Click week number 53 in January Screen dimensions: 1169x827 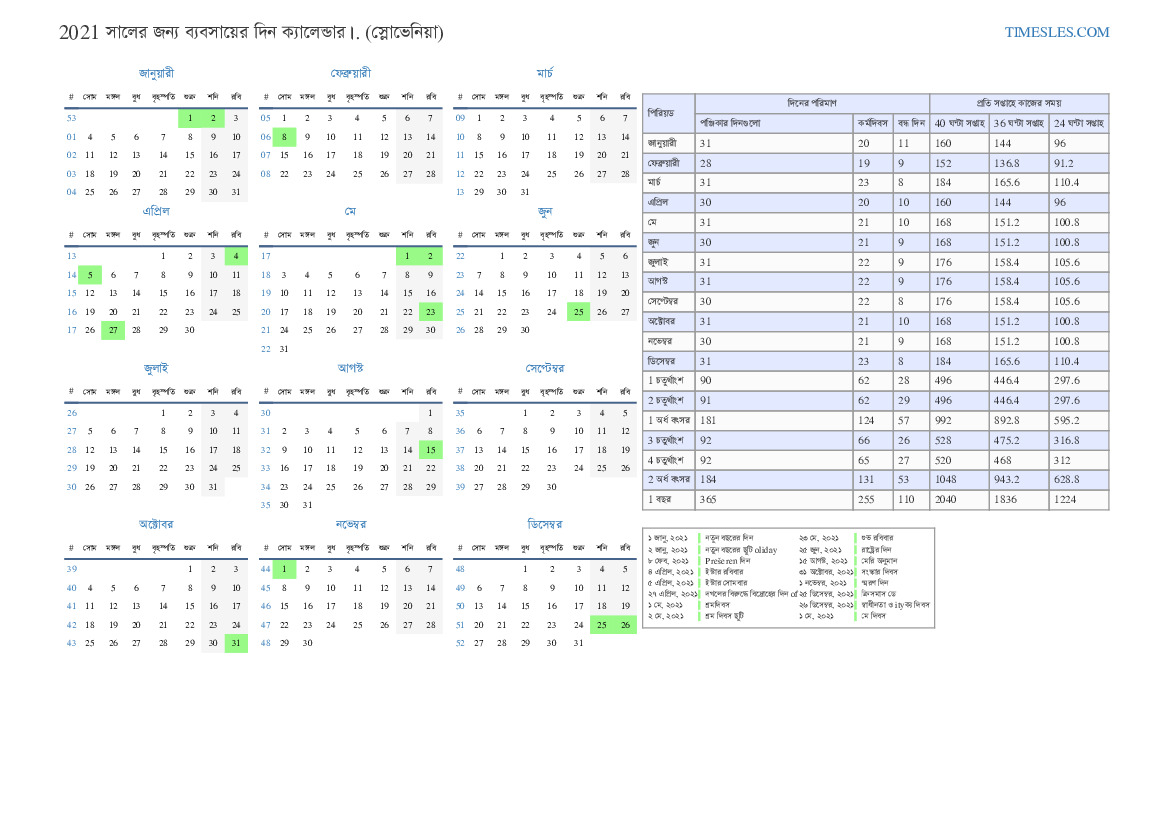pyautogui.click(x=71, y=118)
